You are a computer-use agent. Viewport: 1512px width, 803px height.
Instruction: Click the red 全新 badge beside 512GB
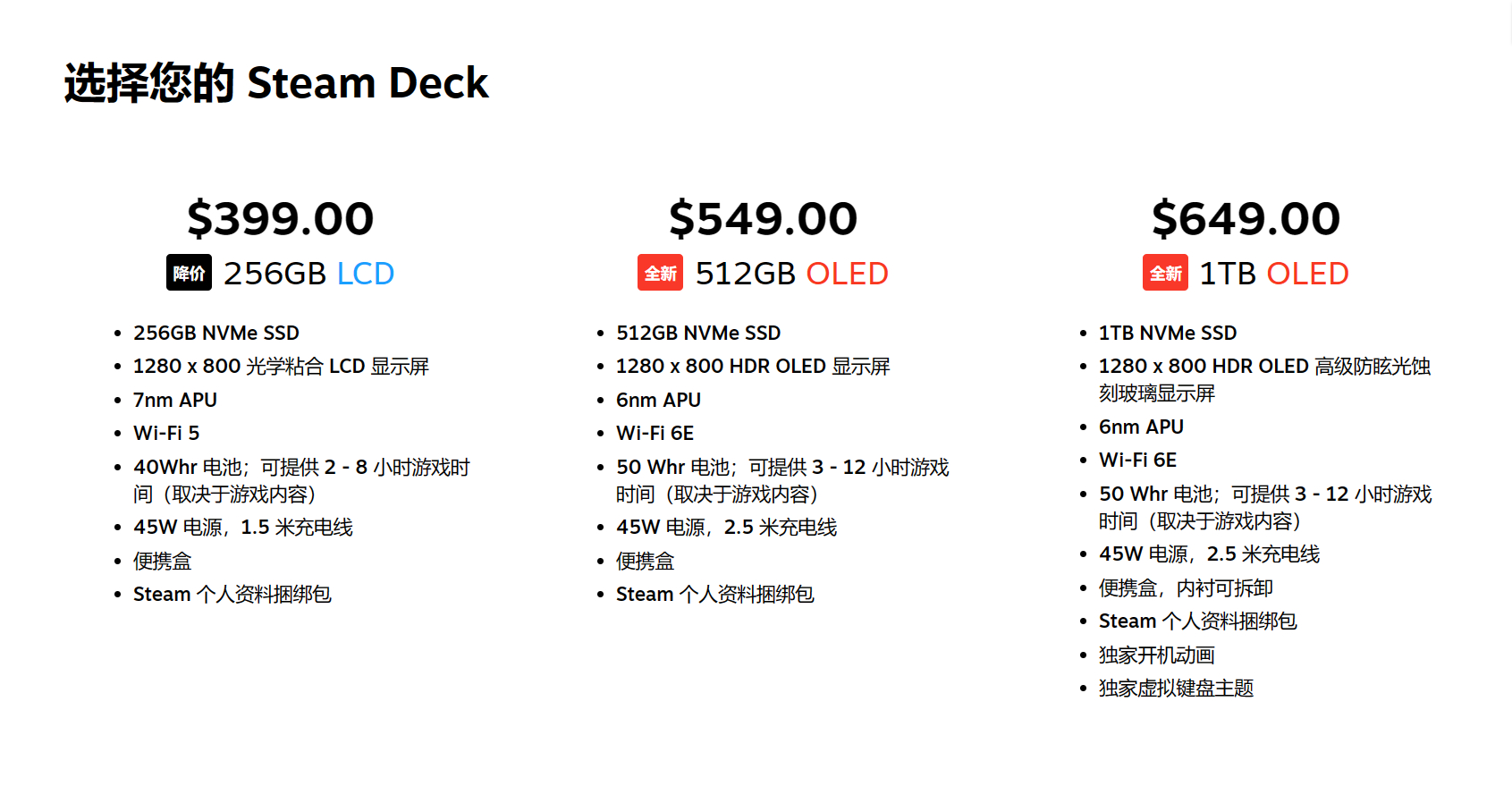pyautogui.click(x=660, y=273)
